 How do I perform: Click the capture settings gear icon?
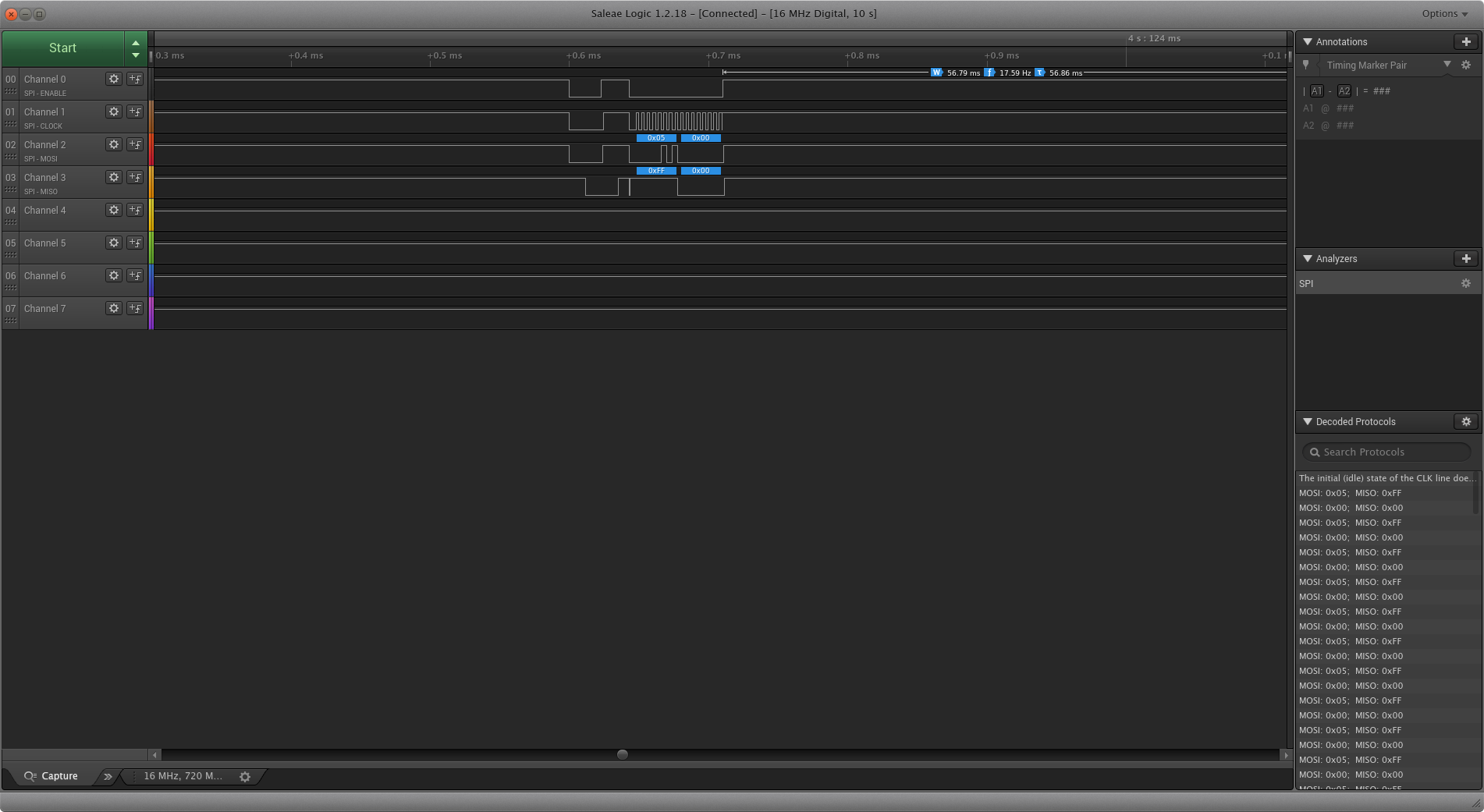pos(245,776)
